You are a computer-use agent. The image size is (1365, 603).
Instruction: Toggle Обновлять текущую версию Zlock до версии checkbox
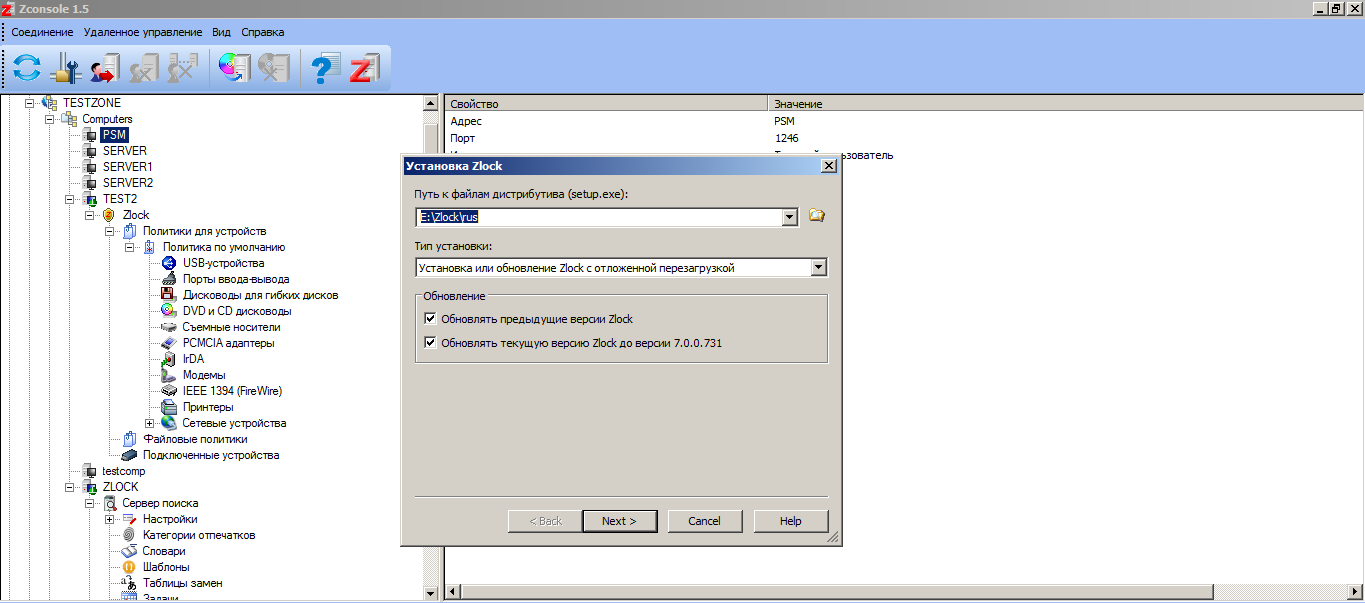pyautogui.click(x=431, y=342)
